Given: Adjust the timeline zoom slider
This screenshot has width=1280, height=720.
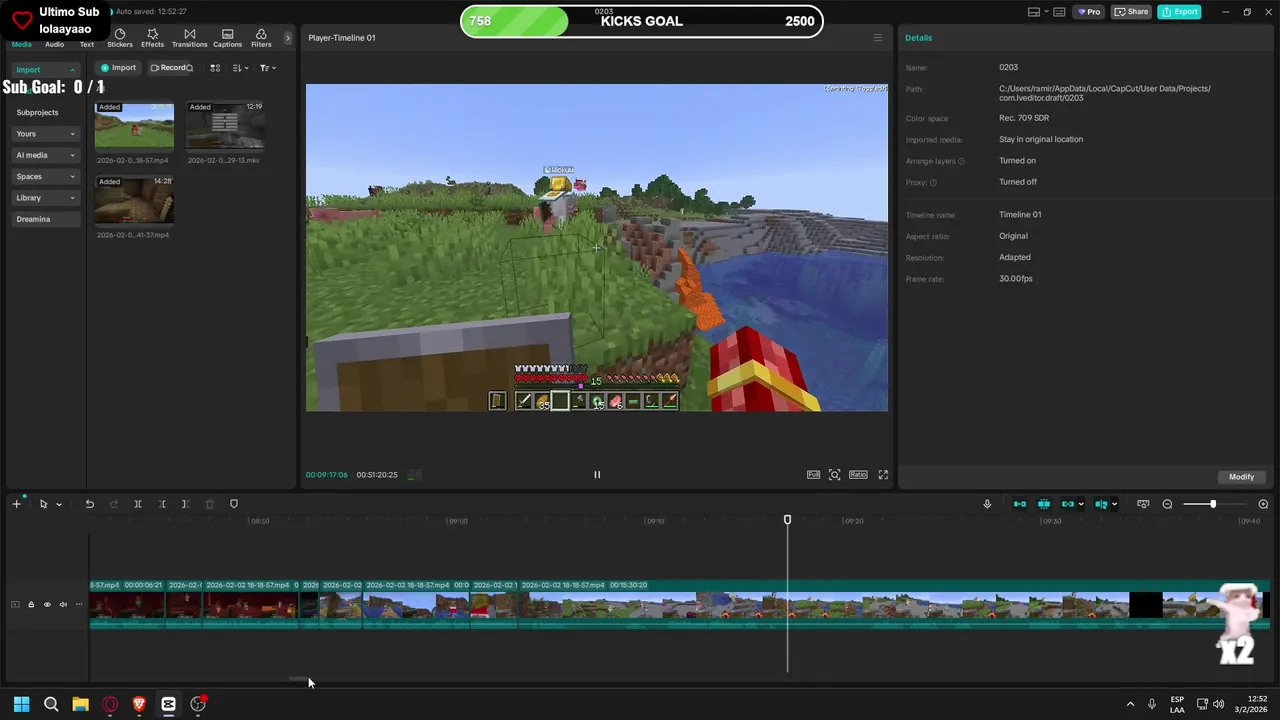Looking at the screenshot, I should tap(1212, 504).
